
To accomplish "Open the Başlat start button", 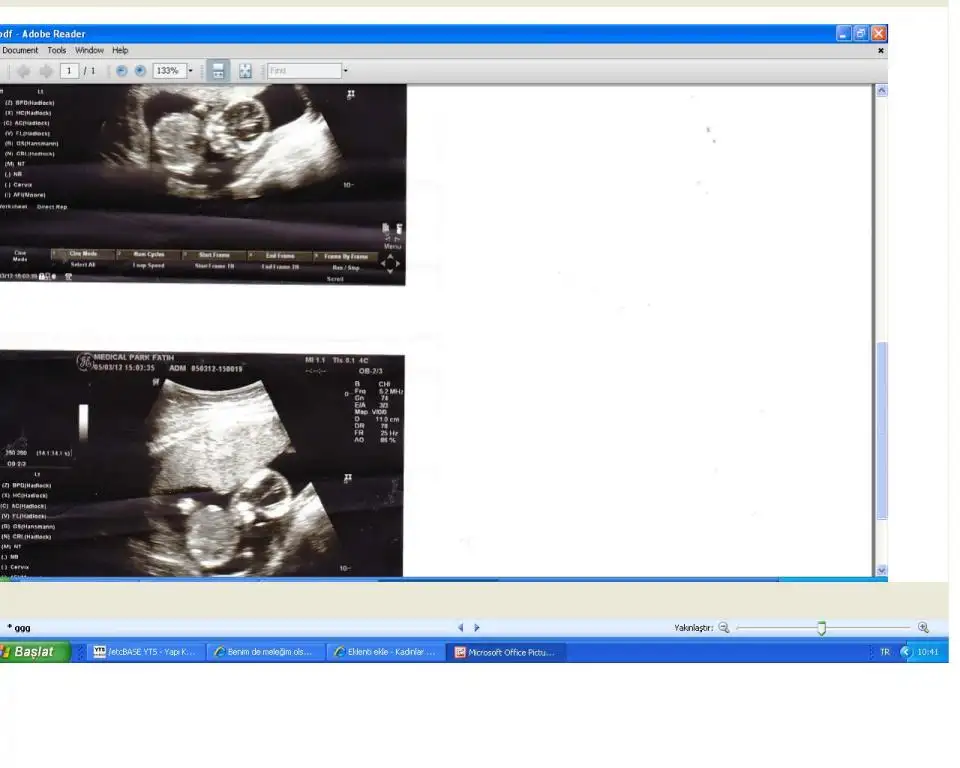I will pos(35,652).
